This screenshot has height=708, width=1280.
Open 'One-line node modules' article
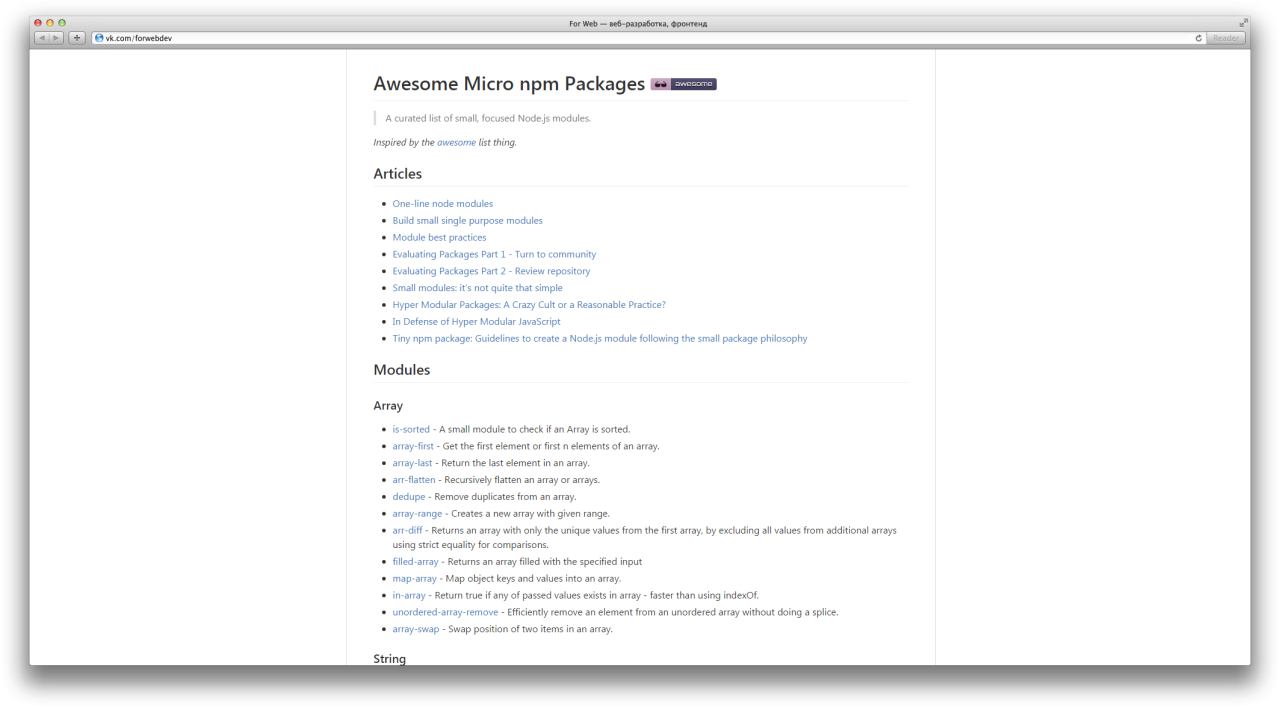(442, 204)
